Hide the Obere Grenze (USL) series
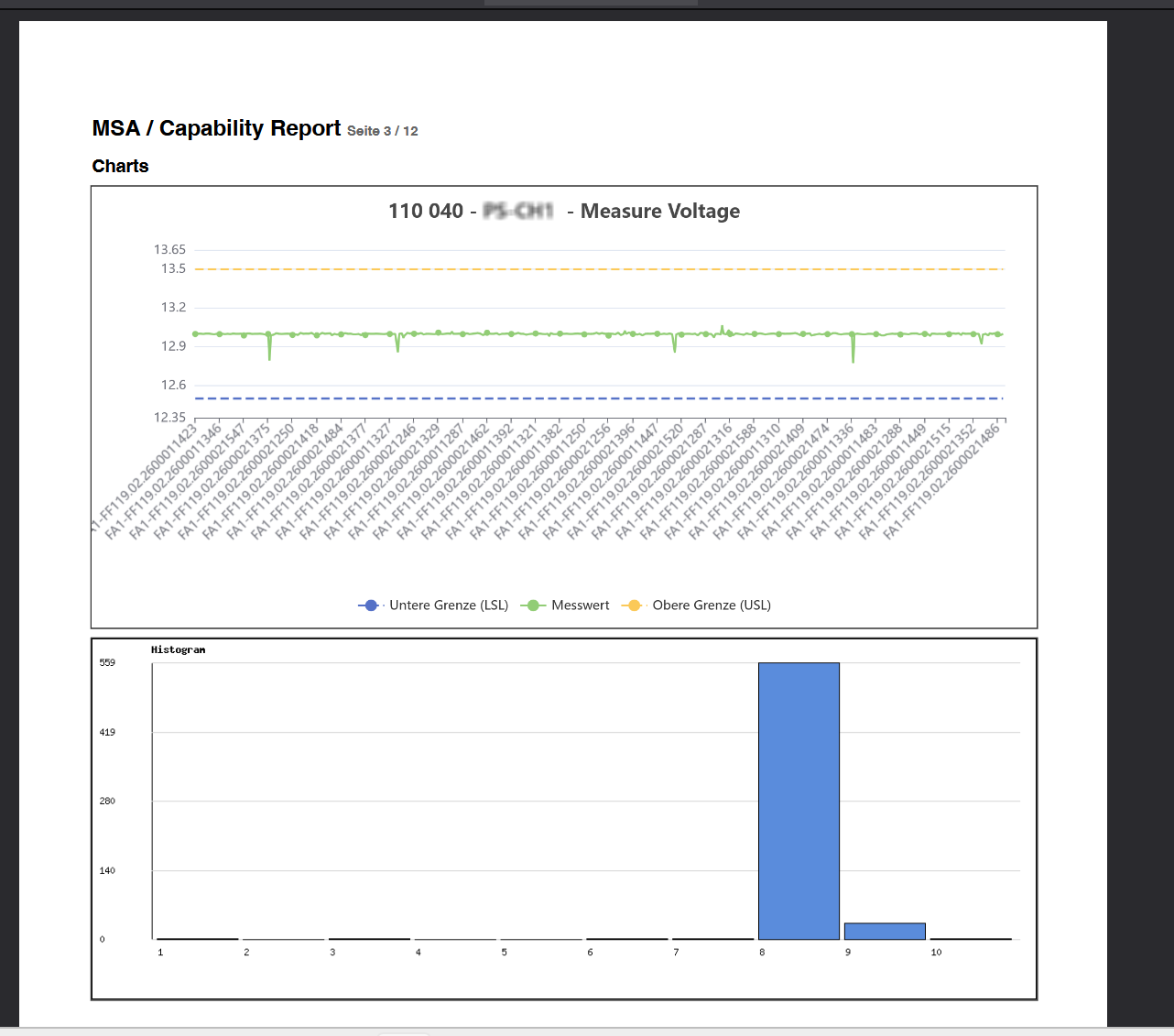This screenshot has height=1036, width=1174. (x=712, y=605)
